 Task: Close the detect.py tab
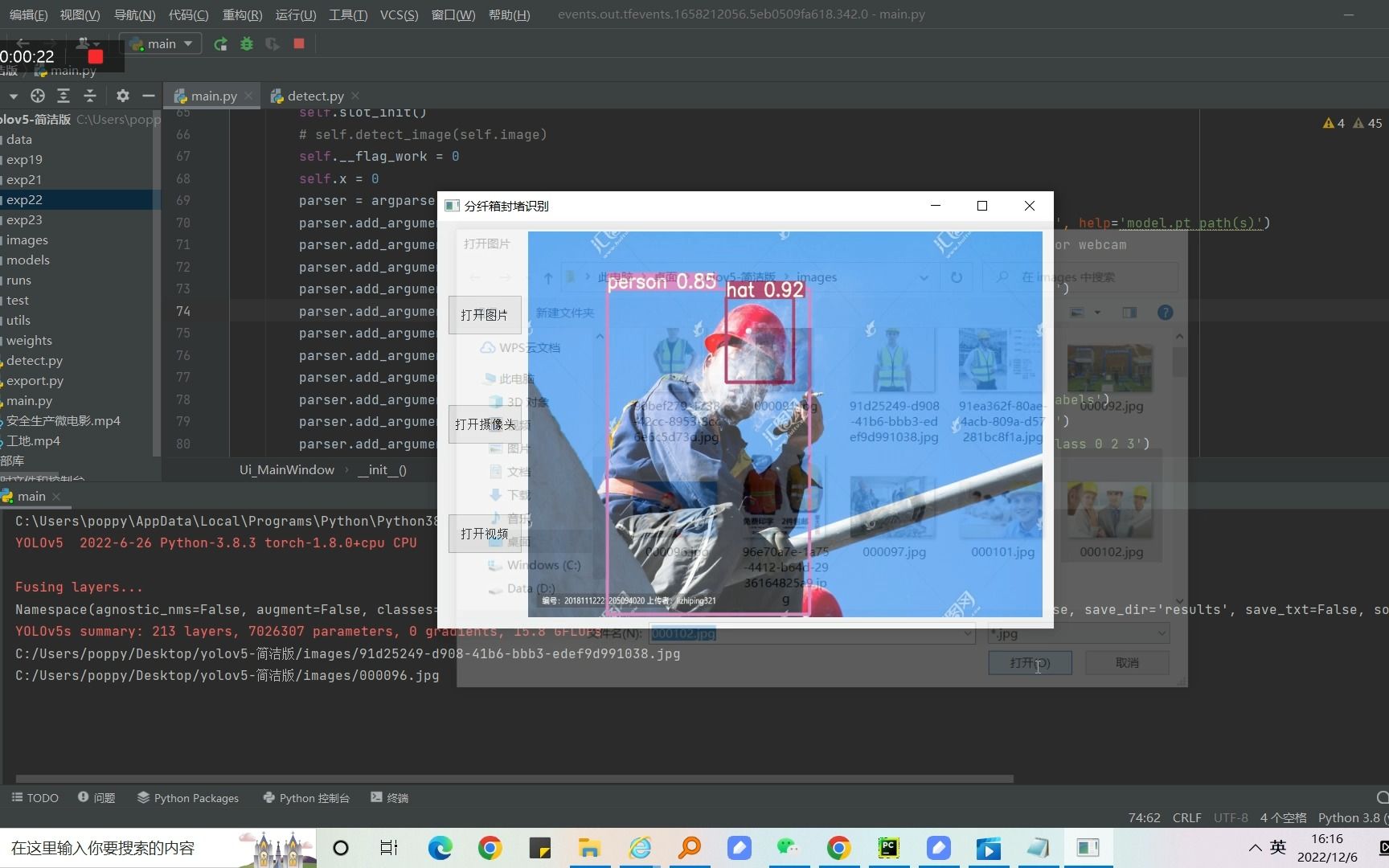tap(355, 96)
